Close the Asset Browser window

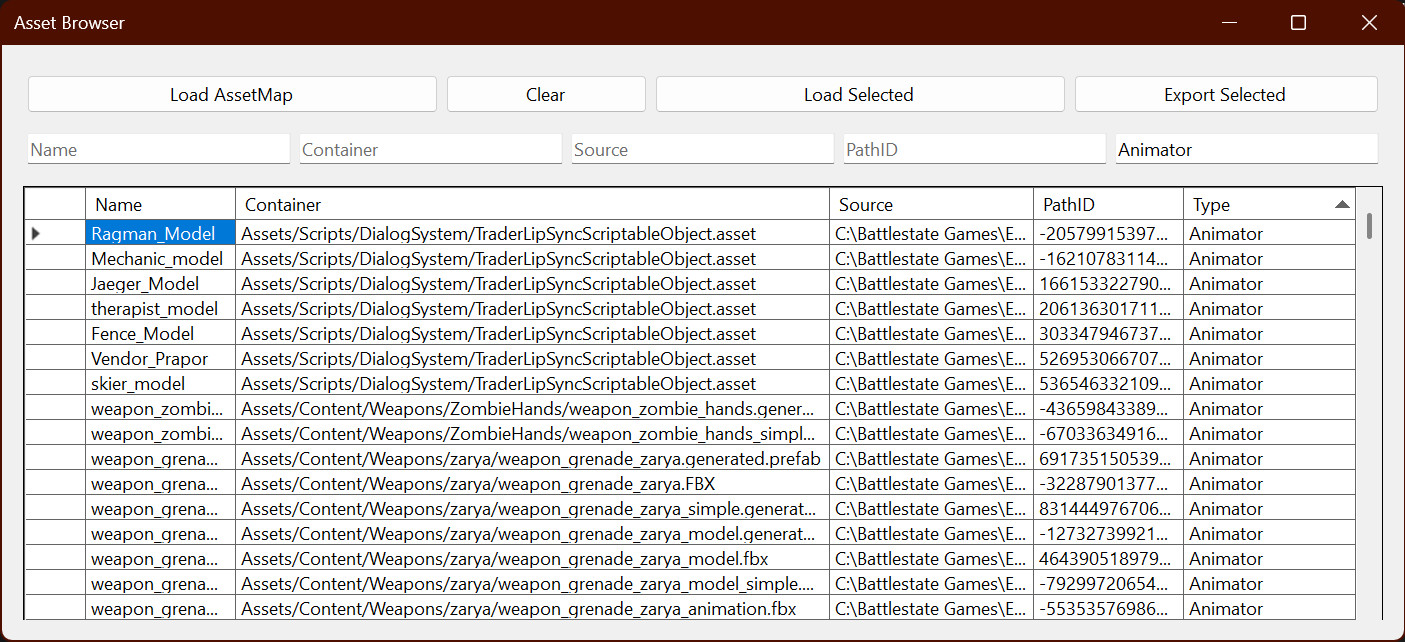pyautogui.click(x=1369, y=22)
